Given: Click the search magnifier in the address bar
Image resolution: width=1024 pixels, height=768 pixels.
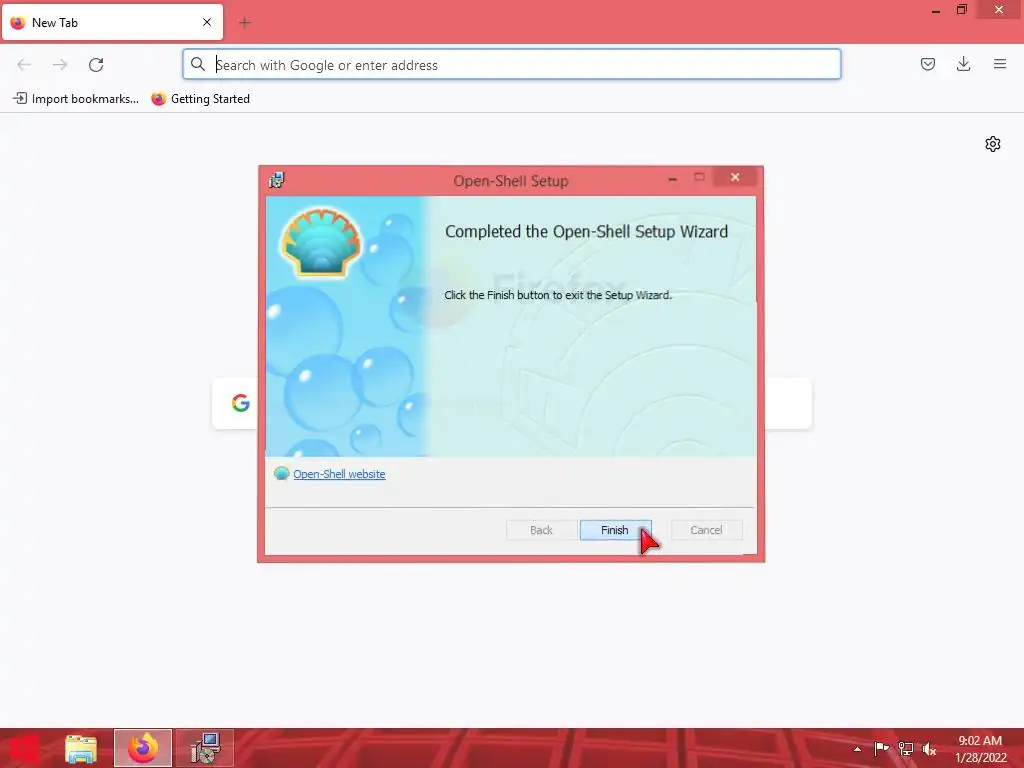Looking at the screenshot, I should point(198,64).
